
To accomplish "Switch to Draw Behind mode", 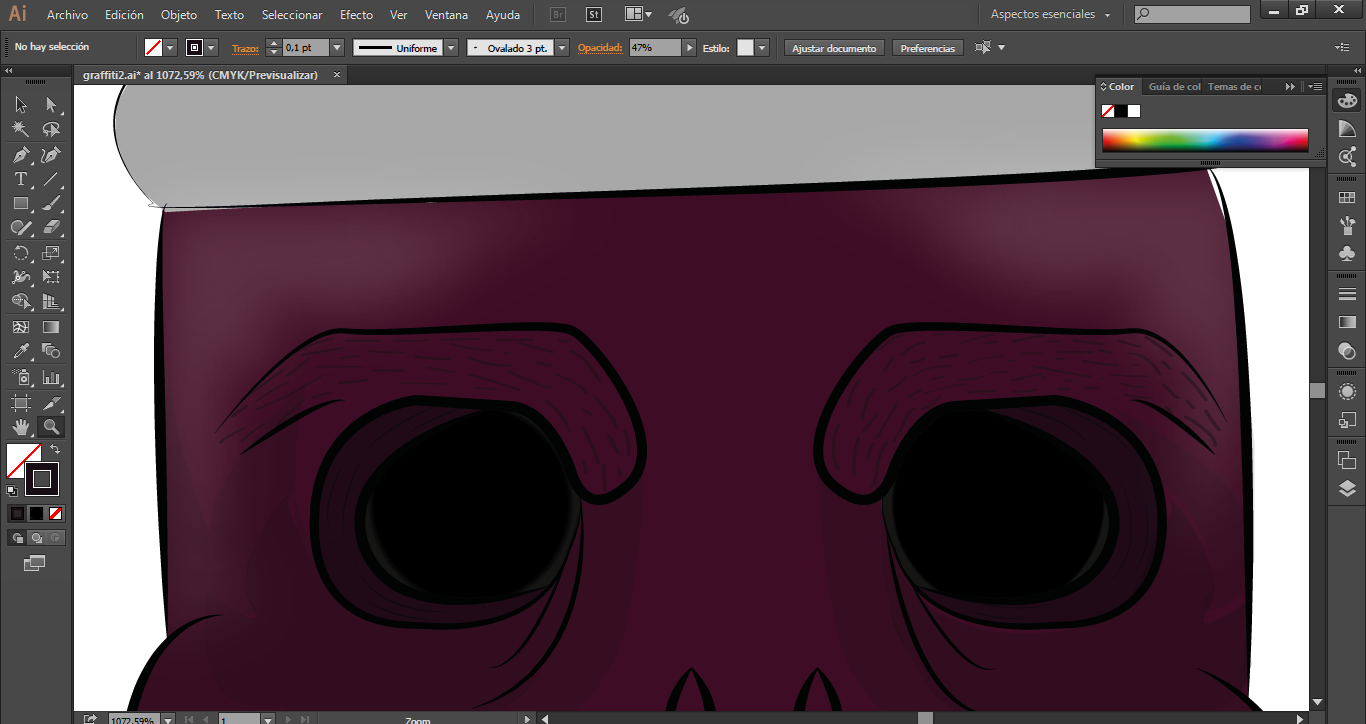I will coord(36,538).
